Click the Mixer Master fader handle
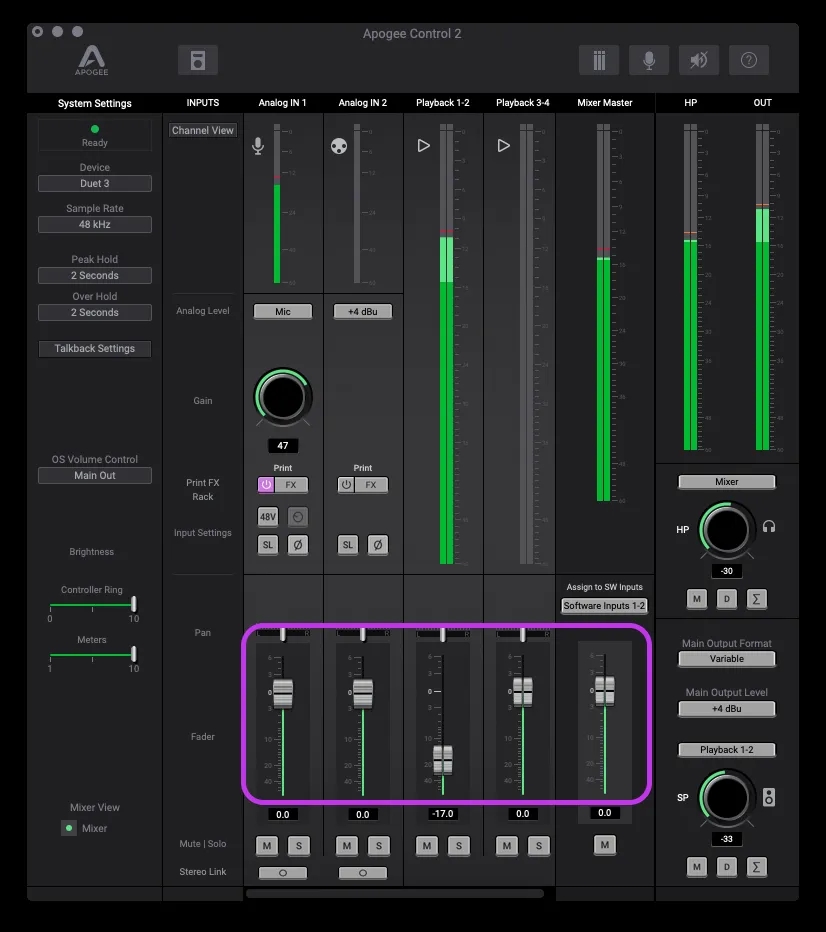 pyautogui.click(x=605, y=691)
